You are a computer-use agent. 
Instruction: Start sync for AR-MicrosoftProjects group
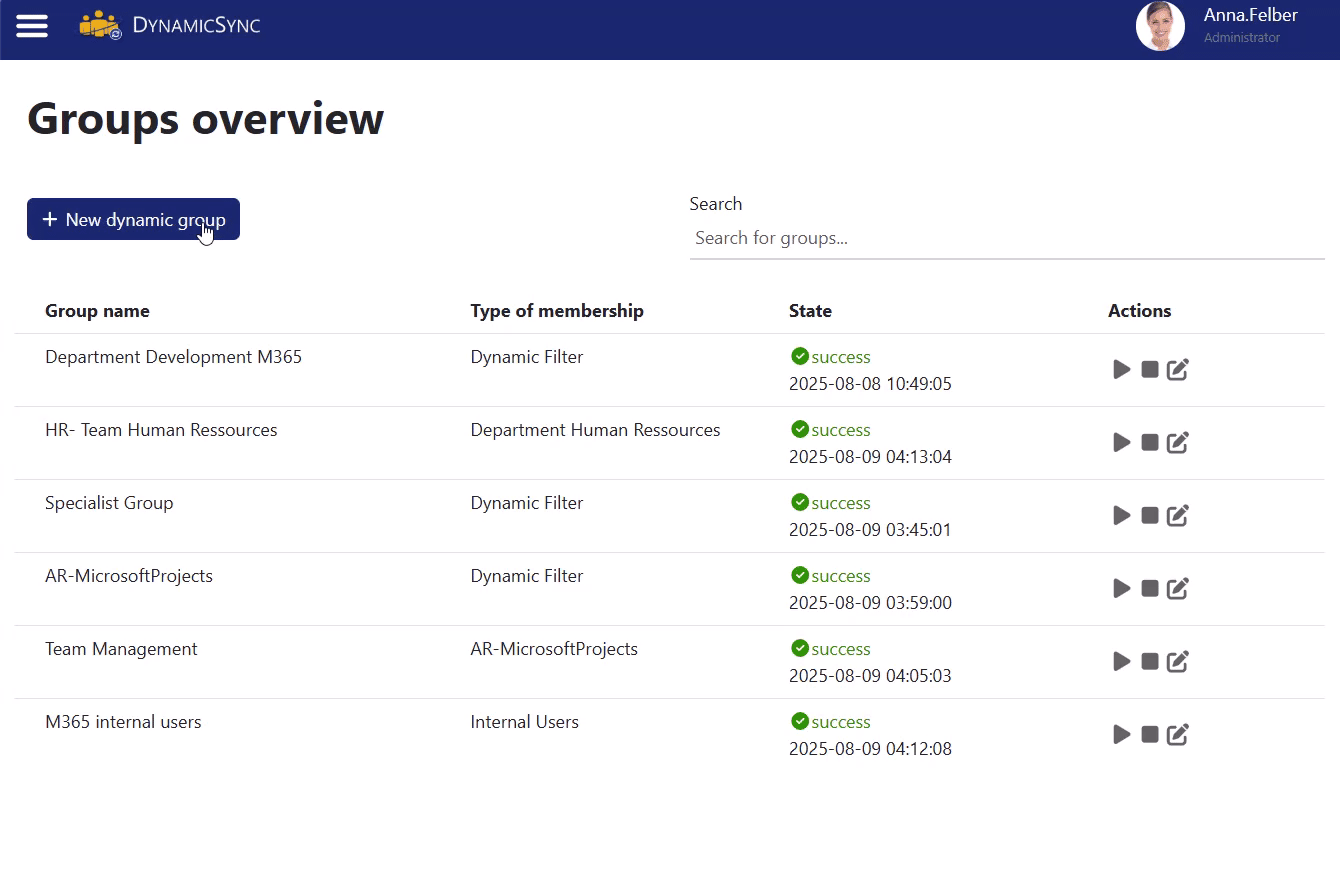(1121, 588)
